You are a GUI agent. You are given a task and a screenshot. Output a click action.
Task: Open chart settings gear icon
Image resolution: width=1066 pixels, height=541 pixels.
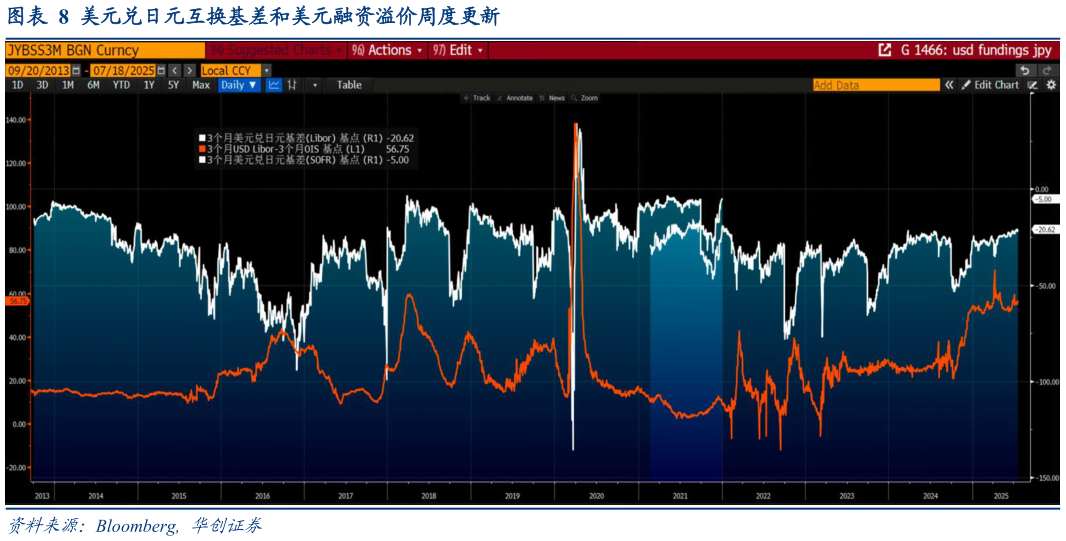tap(1051, 85)
